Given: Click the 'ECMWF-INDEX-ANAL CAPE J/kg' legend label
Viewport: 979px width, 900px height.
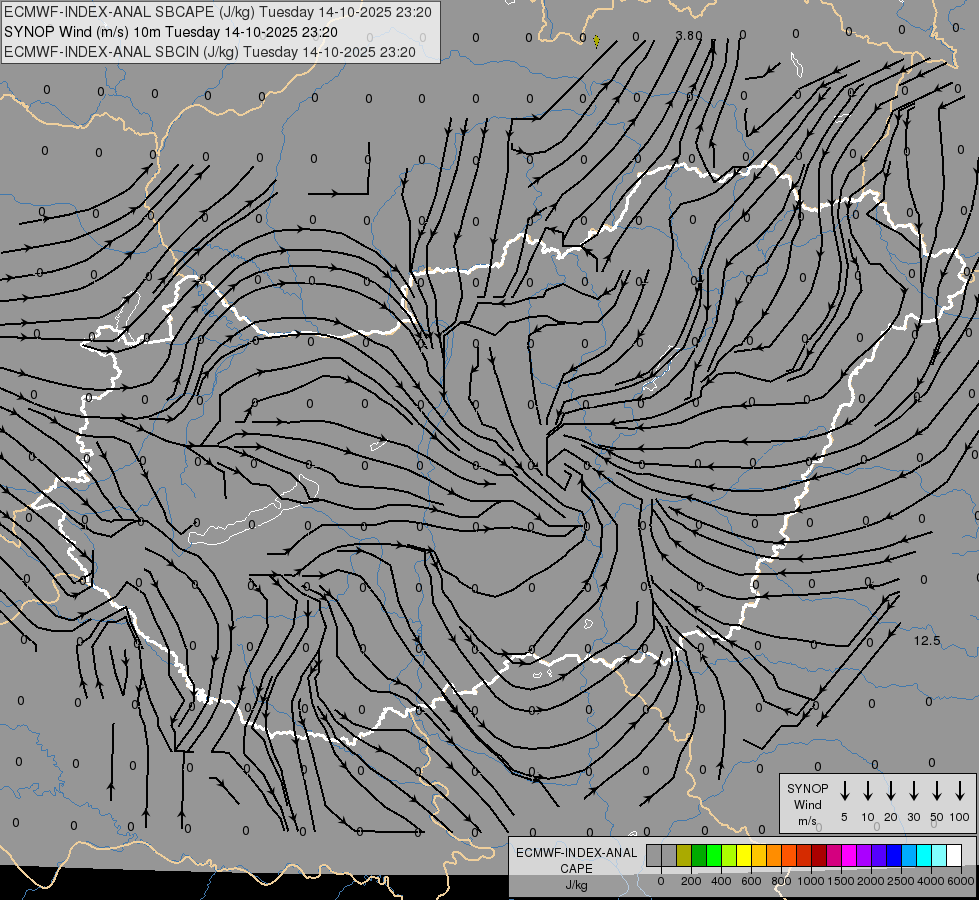Looking at the screenshot, I should point(576,868).
